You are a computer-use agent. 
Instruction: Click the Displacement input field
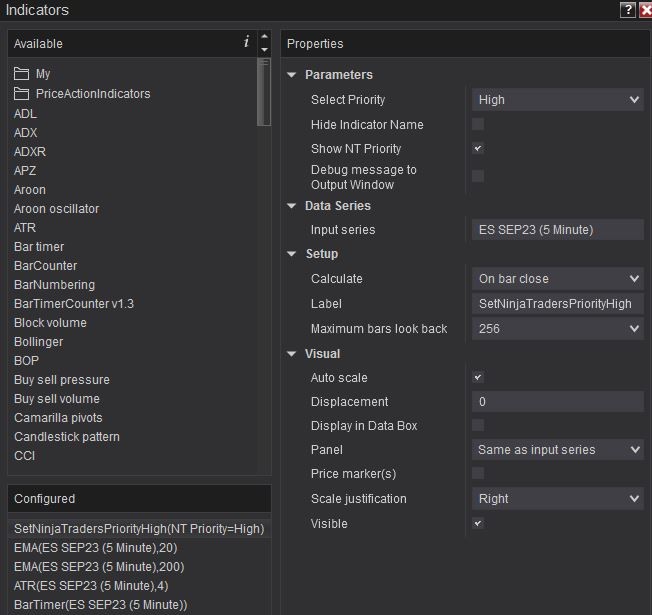557,402
